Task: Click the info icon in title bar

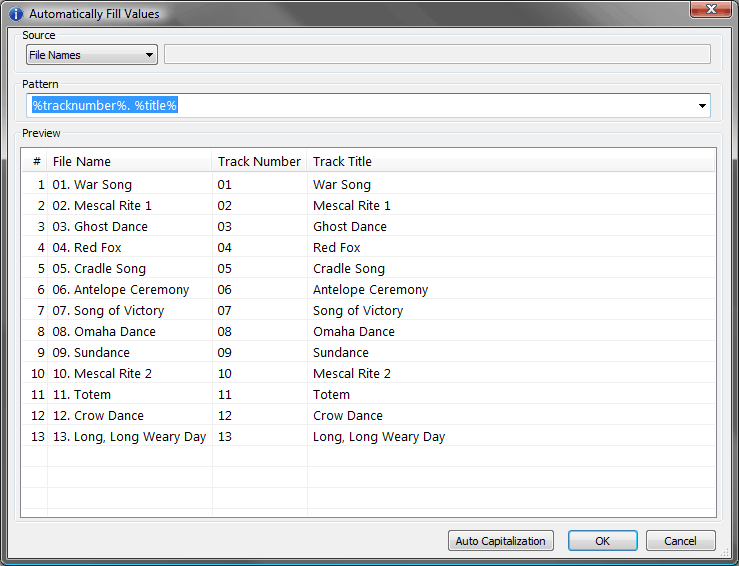Action: 16,13
